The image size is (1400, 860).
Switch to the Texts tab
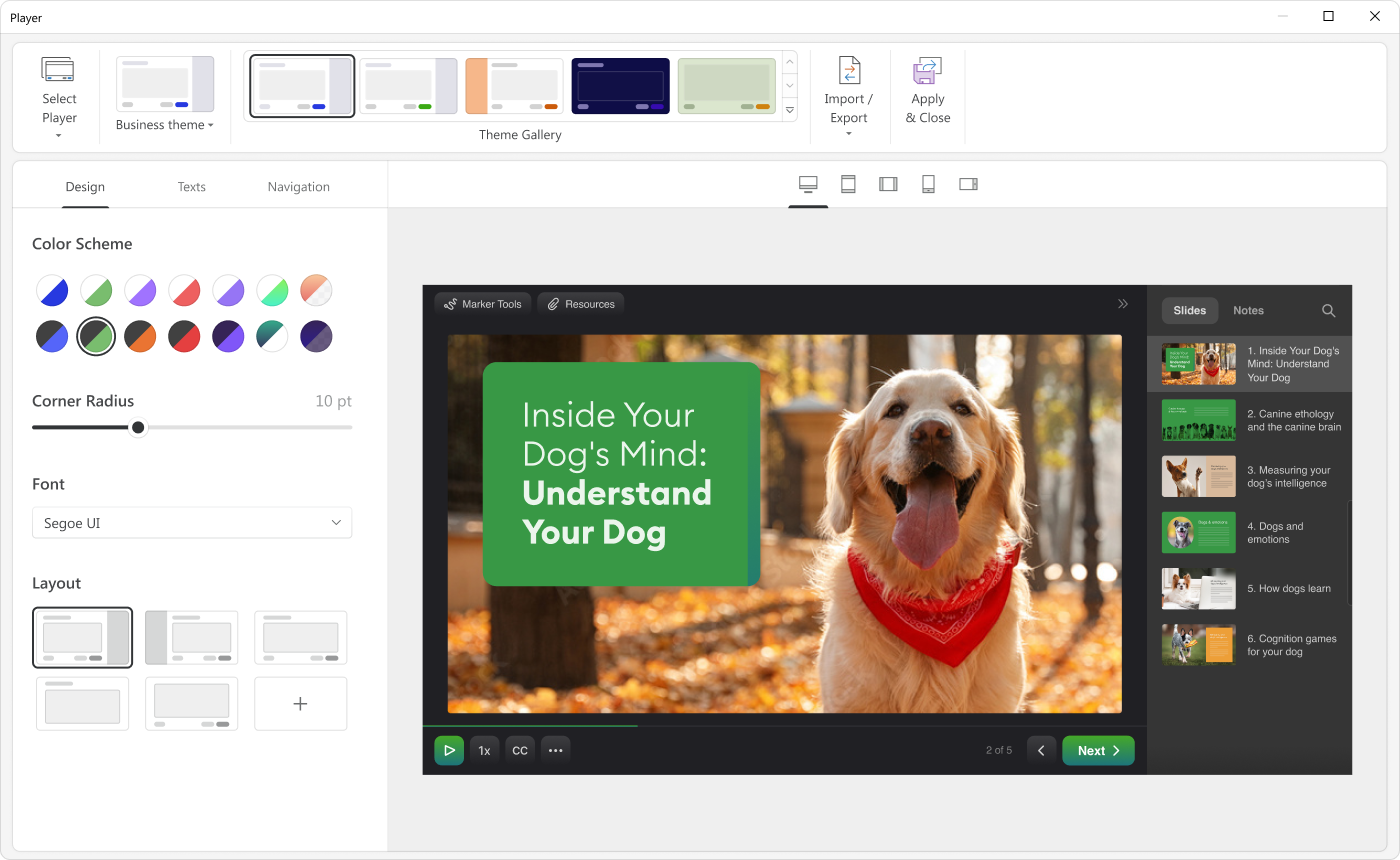tap(191, 187)
